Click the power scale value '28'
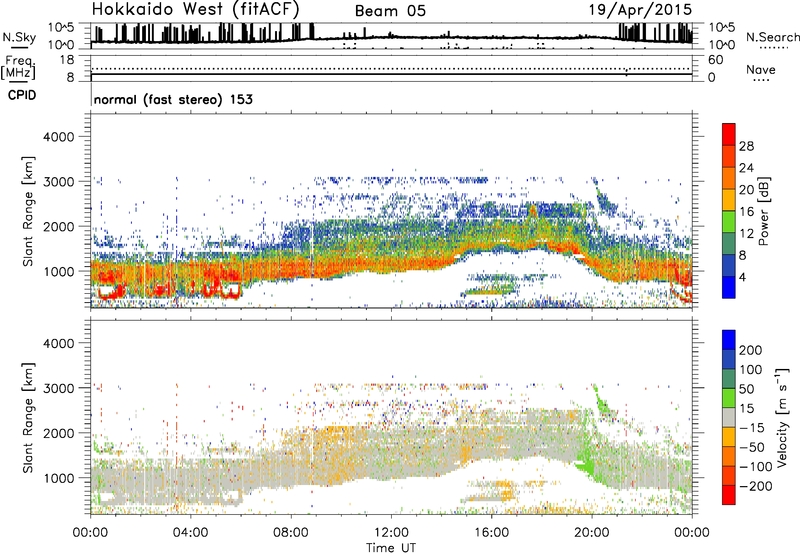800x554 pixels. 746,146
